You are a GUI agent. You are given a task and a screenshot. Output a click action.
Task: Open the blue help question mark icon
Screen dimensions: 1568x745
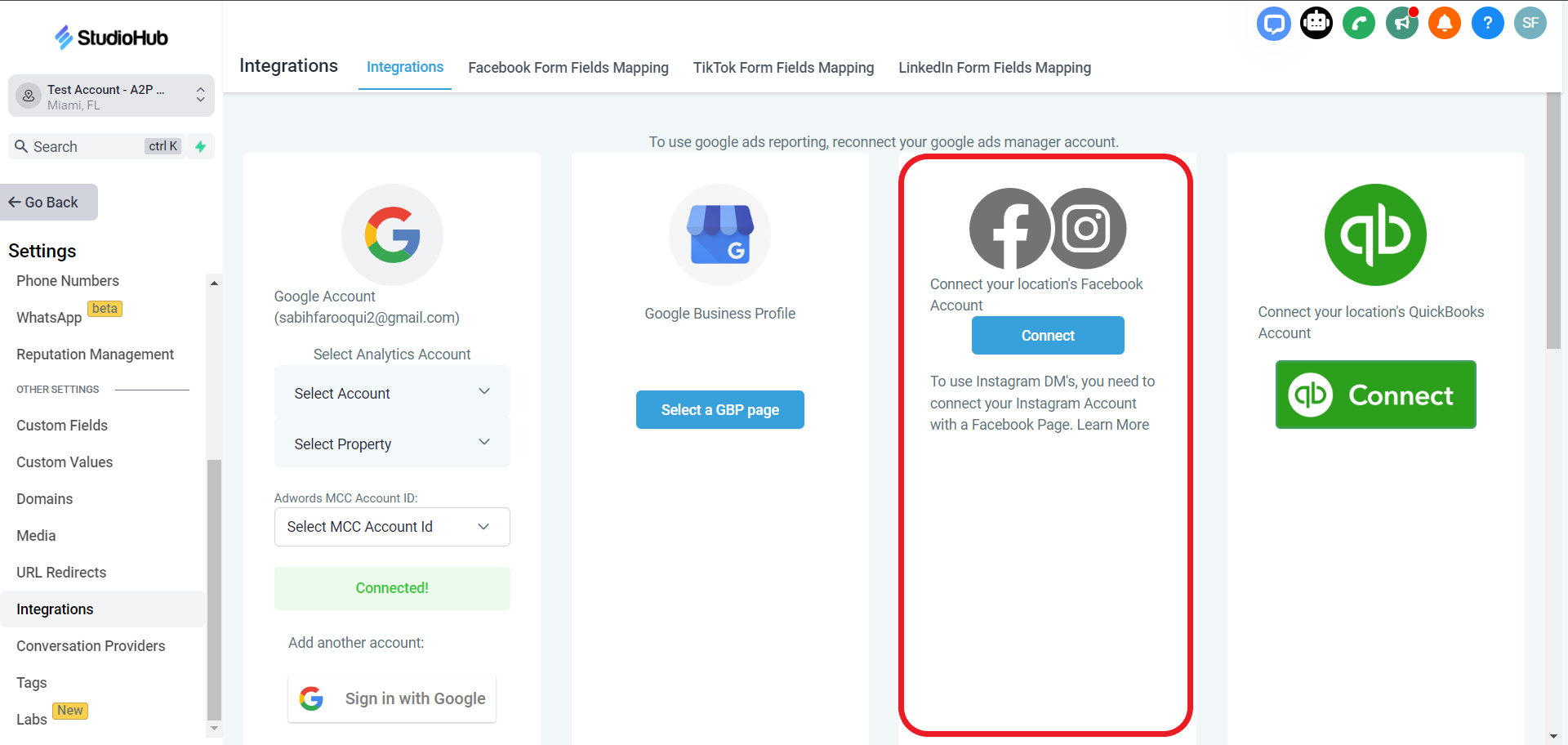click(1488, 23)
